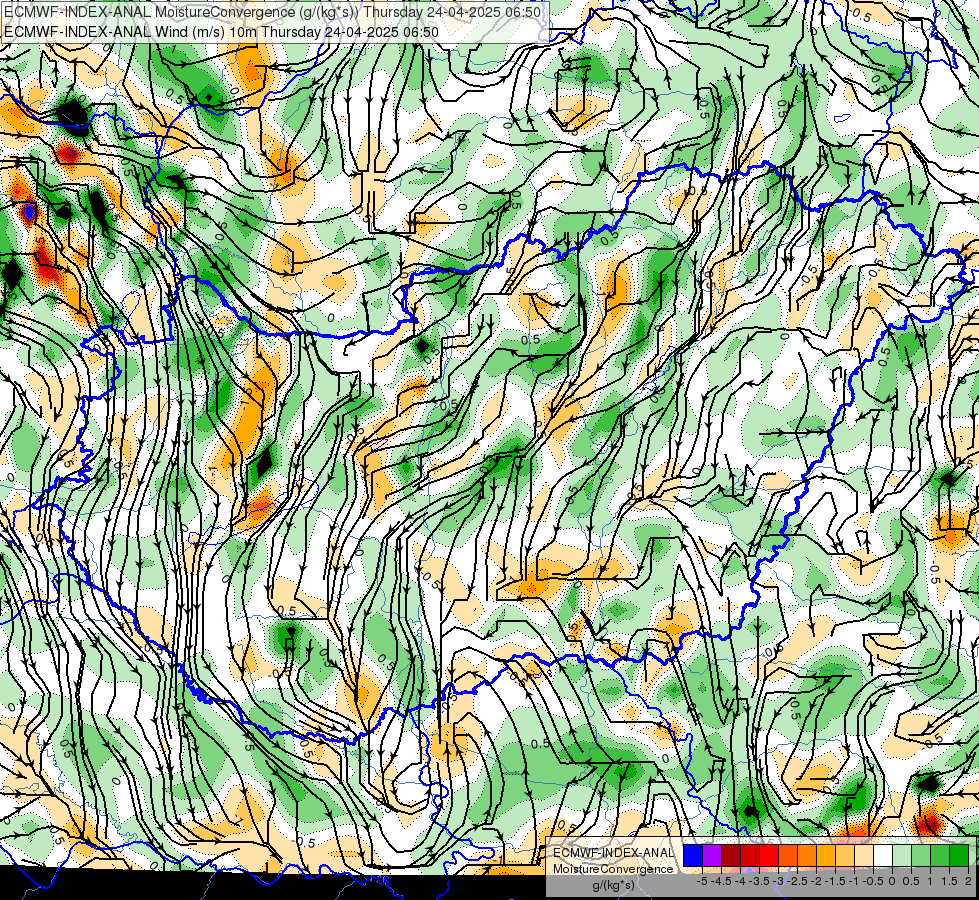Click 'ECMWF-INDEX-ANAL' in the legend box
979x900 pixels.
click(613, 853)
